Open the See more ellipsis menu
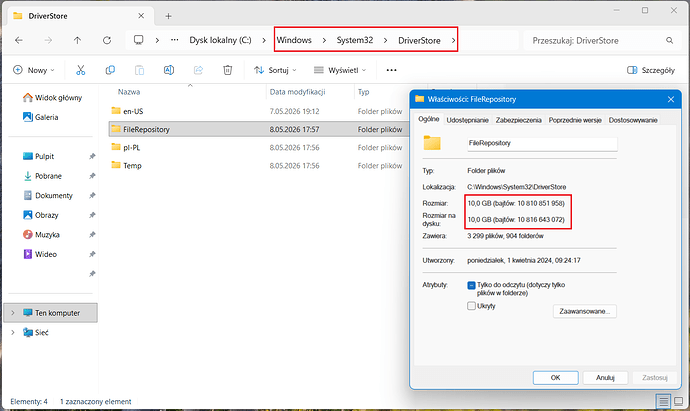 pos(391,70)
